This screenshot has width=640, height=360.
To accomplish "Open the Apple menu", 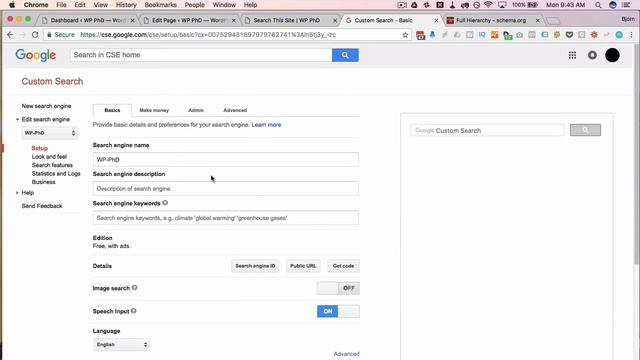I will pos(12,5).
